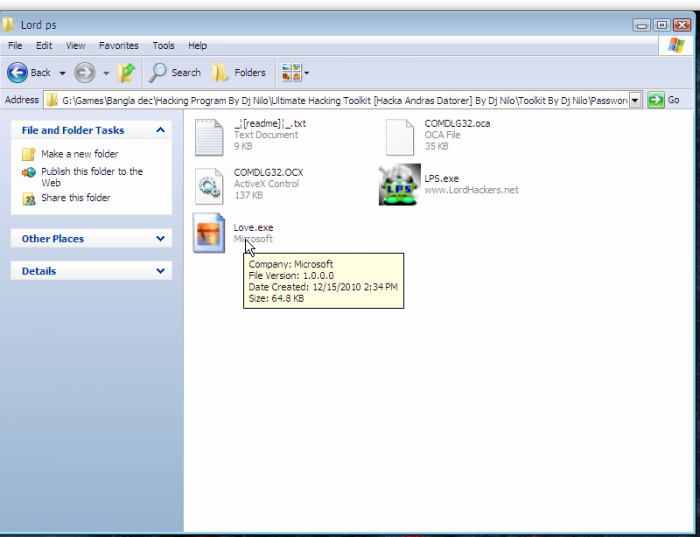The height and width of the screenshot is (537, 700).
Task: Click Make a new folder link
Action: pyautogui.click(x=79, y=154)
